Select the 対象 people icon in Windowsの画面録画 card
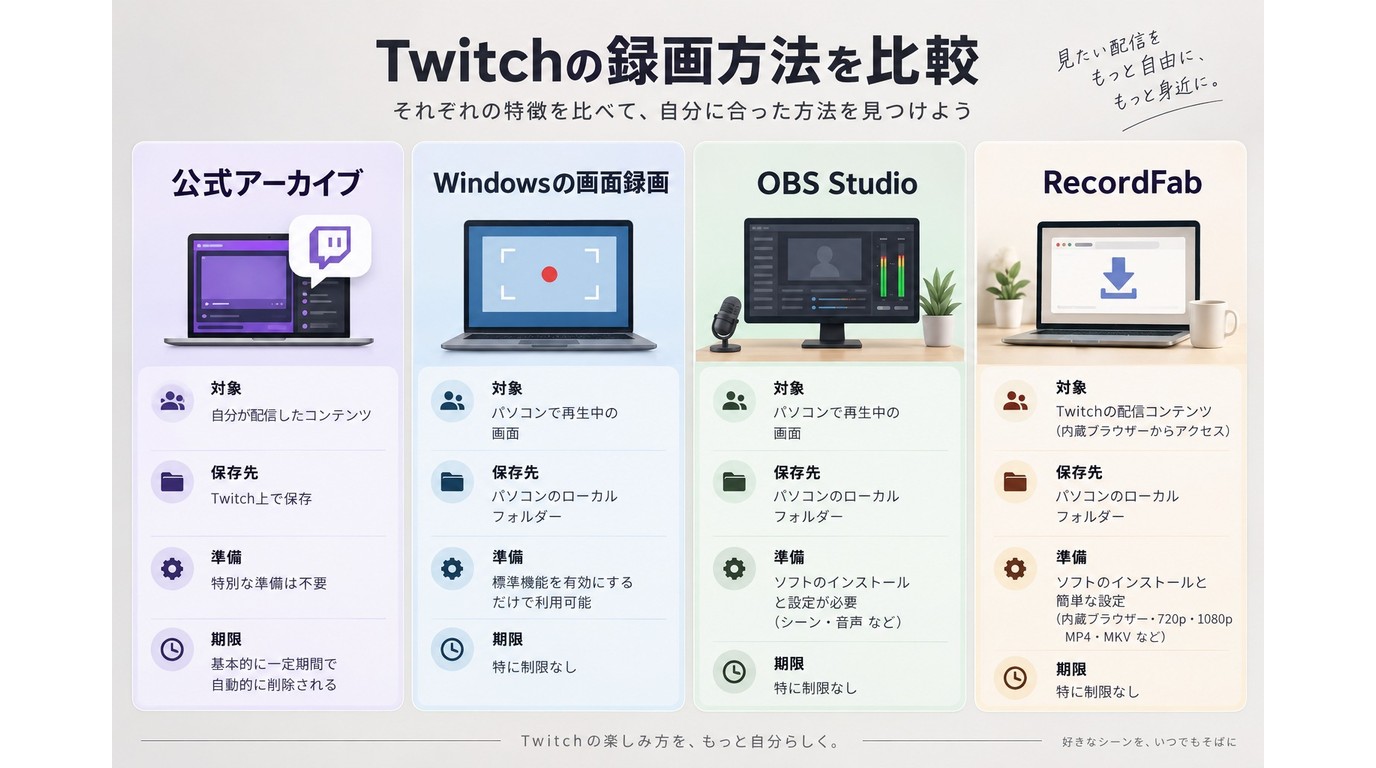Viewport: 1376px width, 768px height. [452, 401]
